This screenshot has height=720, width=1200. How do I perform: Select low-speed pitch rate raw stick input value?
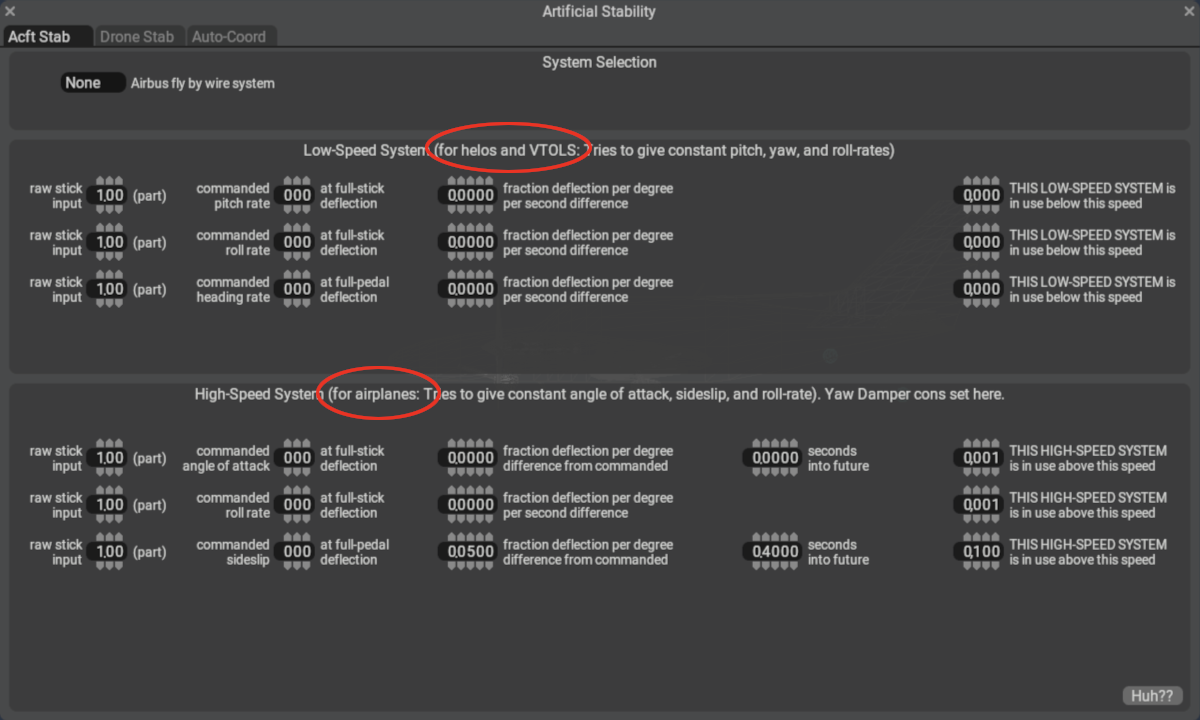point(109,196)
